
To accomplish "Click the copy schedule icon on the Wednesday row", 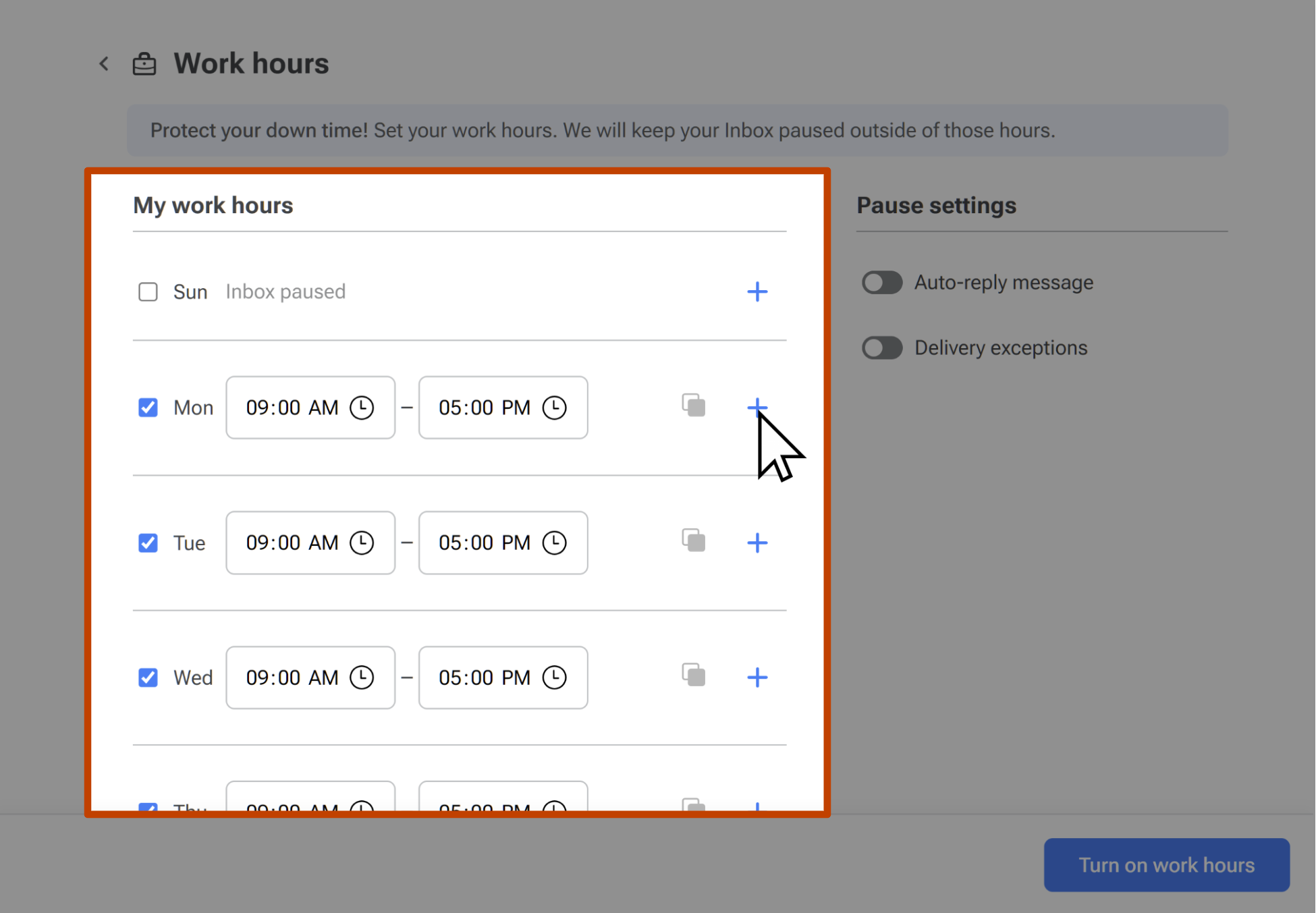I will point(694,675).
